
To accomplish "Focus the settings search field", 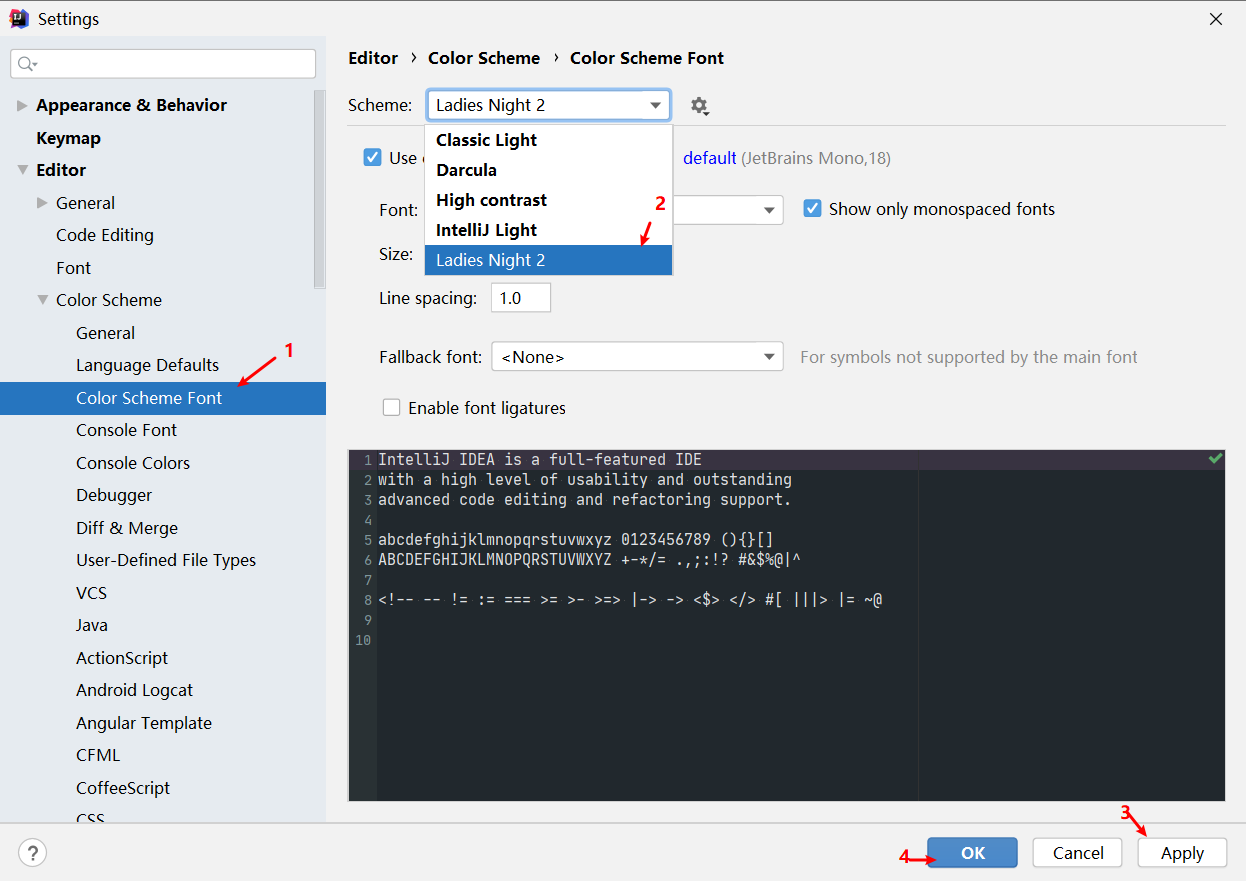I will pos(163,64).
